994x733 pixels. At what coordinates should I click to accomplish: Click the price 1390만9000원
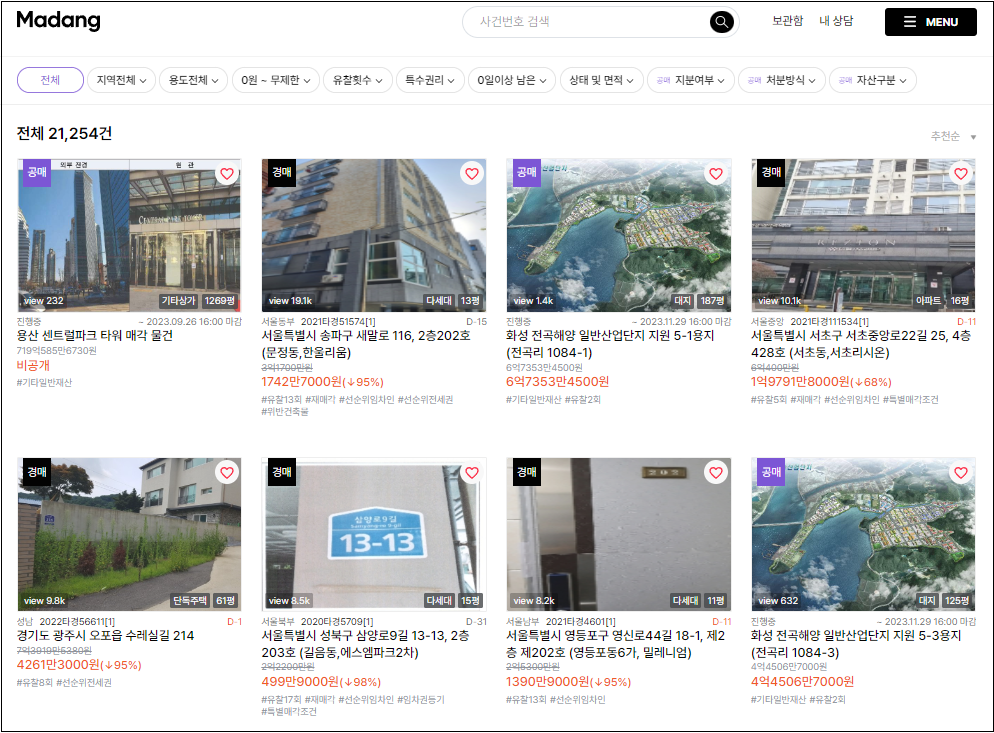point(548,682)
